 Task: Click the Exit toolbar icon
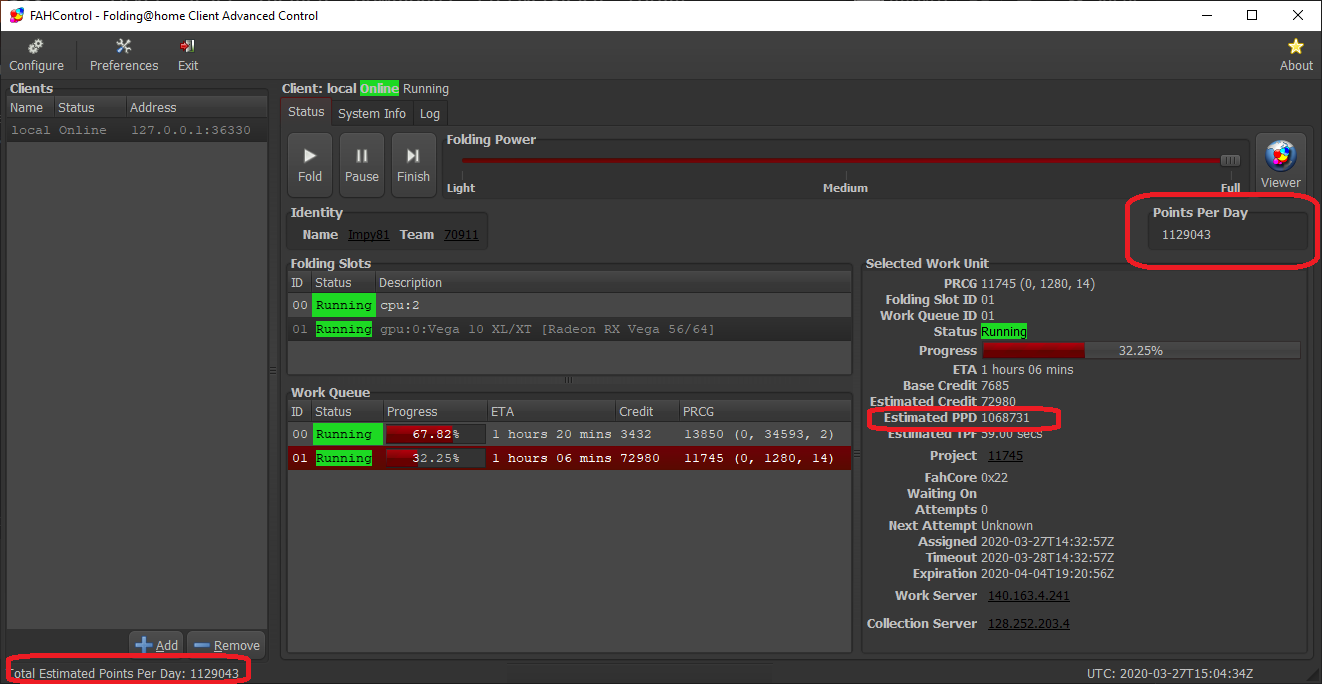pyautogui.click(x=188, y=55)
